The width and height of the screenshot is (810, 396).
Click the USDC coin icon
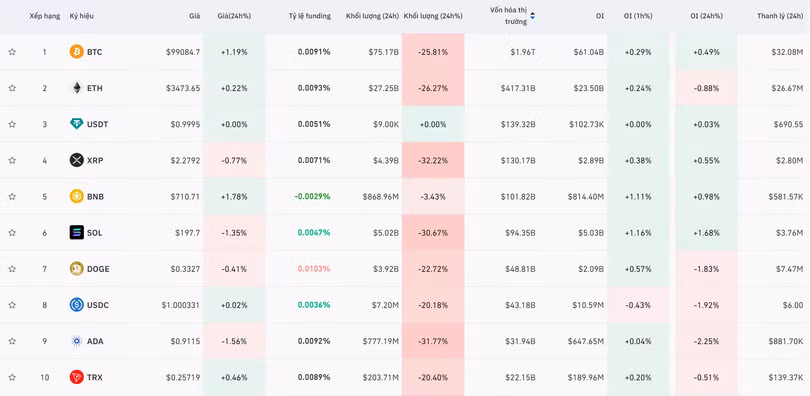point(76,305)
